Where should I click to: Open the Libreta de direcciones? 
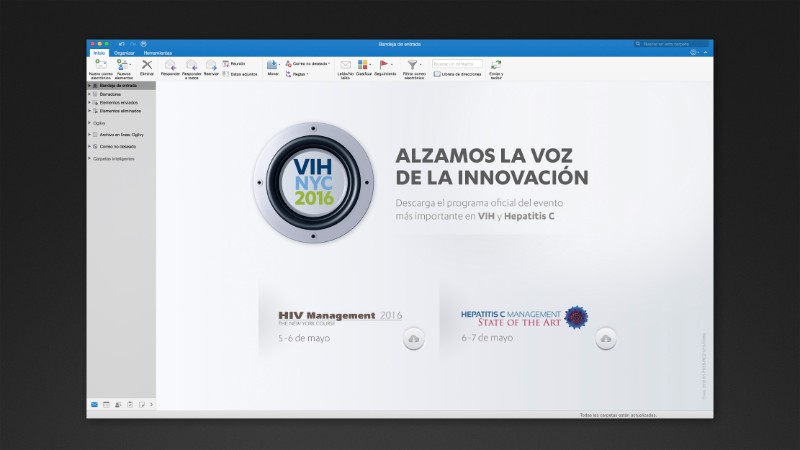[457, 74]
